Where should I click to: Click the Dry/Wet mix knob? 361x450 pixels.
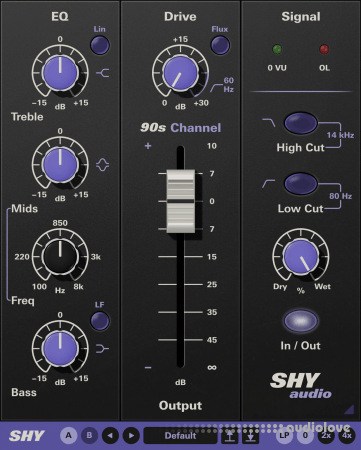301,257
